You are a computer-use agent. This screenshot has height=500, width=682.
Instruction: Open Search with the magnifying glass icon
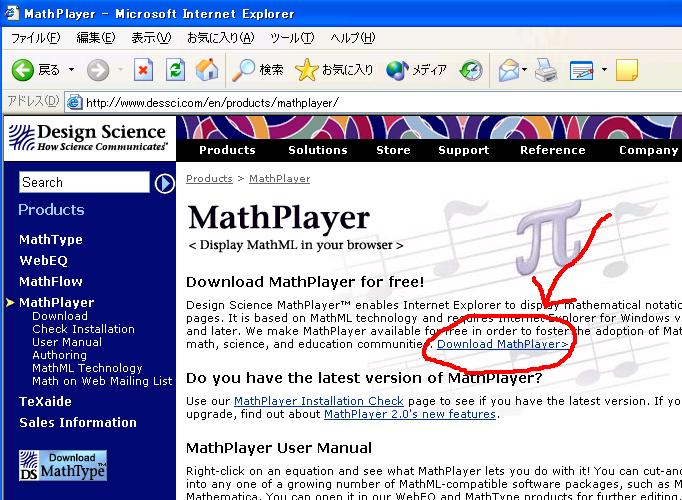243,70
